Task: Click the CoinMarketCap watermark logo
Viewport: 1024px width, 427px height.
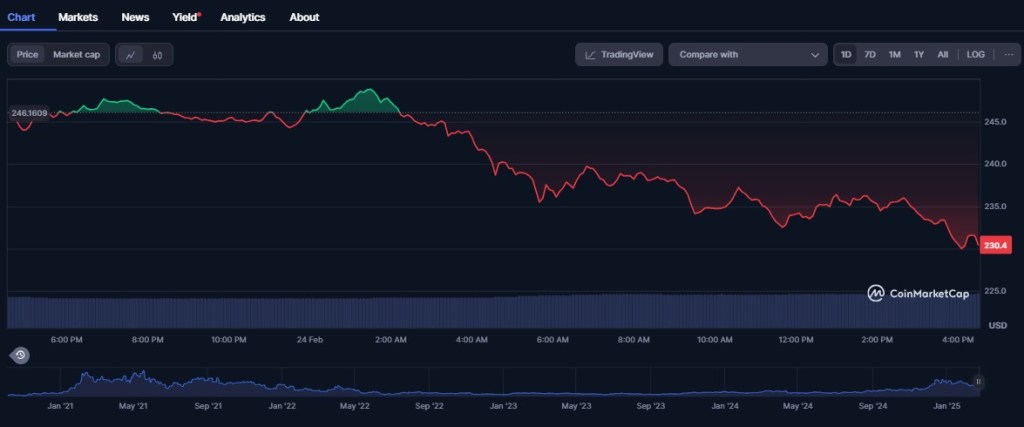Action: pyautogui.click(x=918, y=293)
